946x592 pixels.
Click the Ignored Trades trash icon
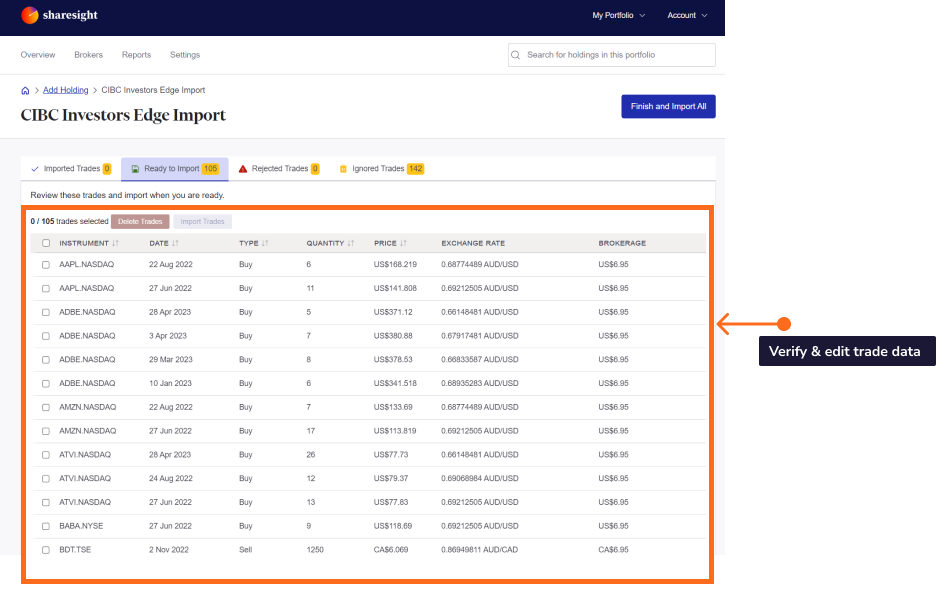point(343,169)
